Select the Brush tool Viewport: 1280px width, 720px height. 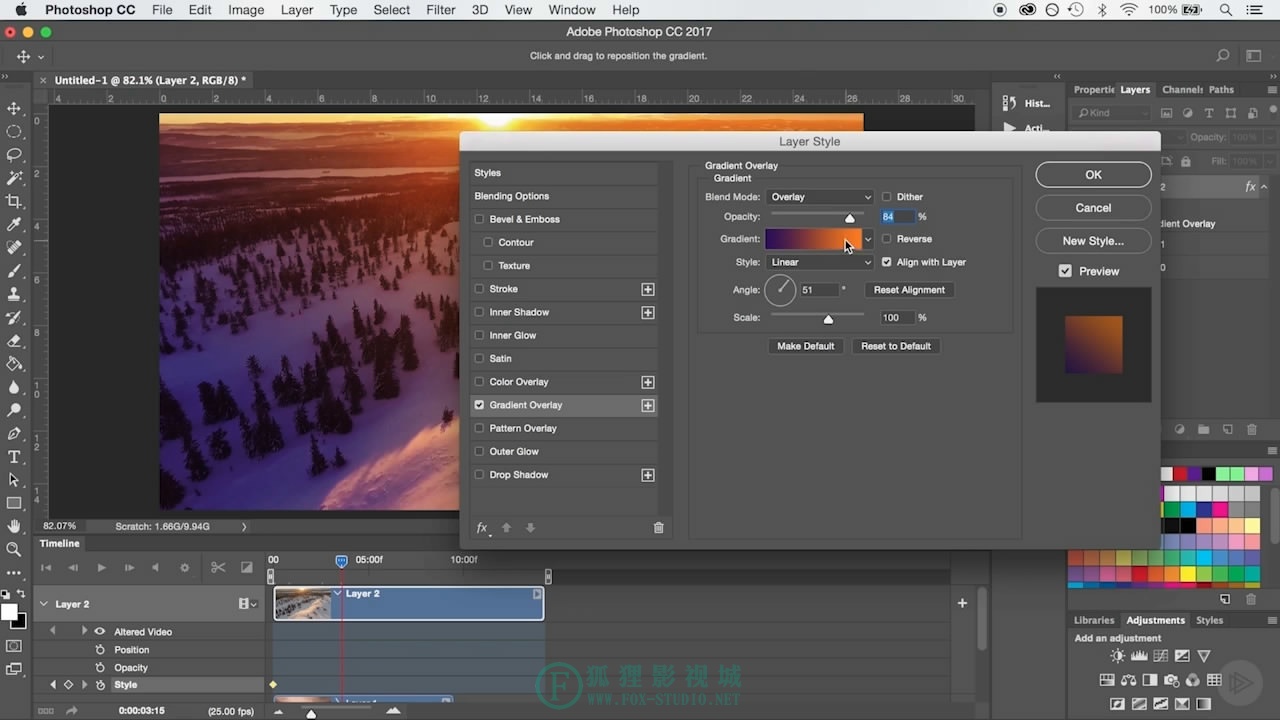pos(14,271)
